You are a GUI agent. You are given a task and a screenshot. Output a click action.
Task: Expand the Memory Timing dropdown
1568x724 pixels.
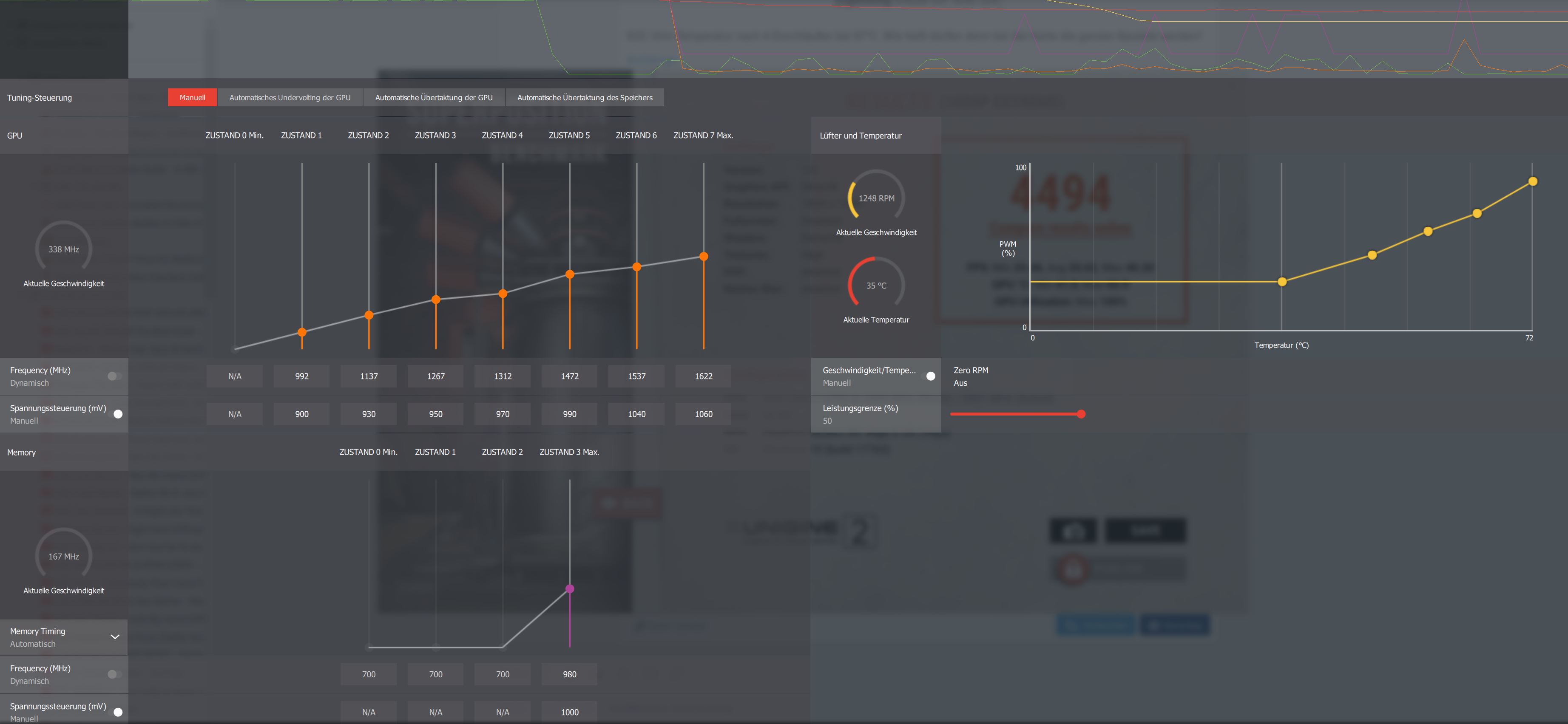(x=114, y=637)
